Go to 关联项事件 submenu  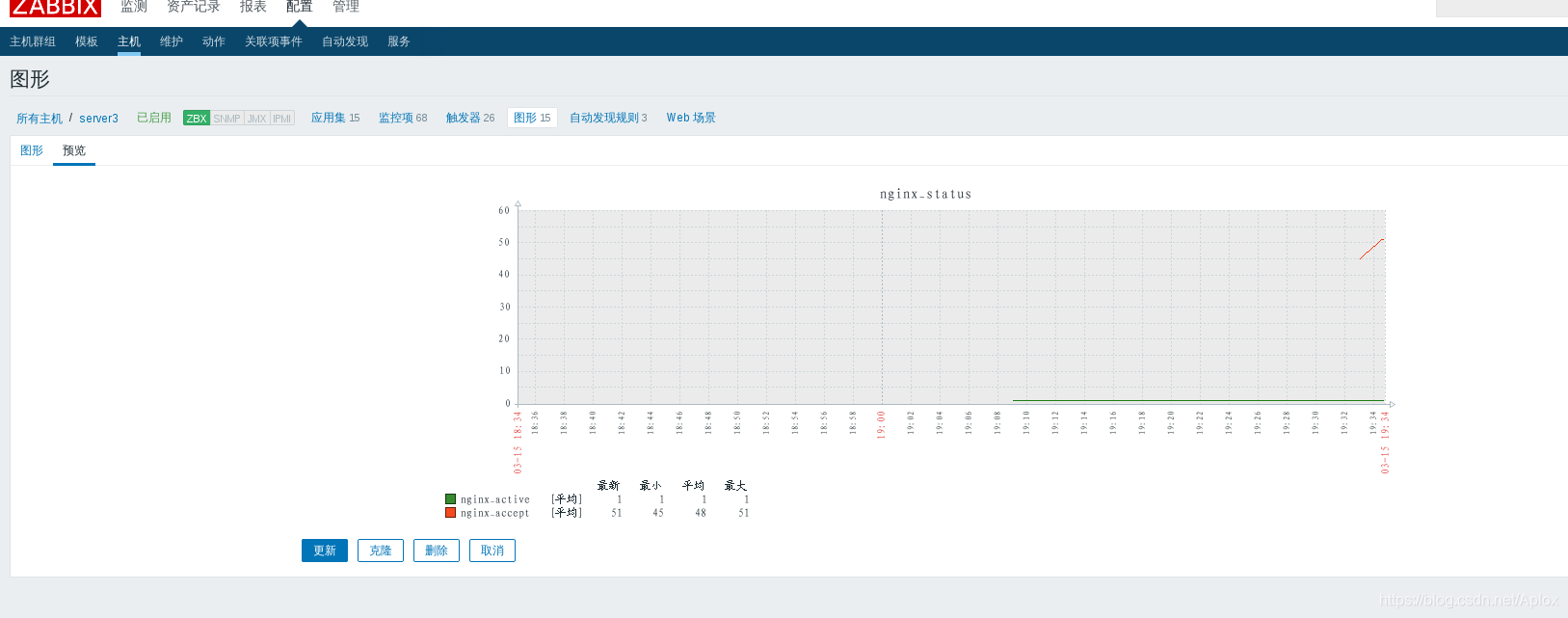point(274,41)
